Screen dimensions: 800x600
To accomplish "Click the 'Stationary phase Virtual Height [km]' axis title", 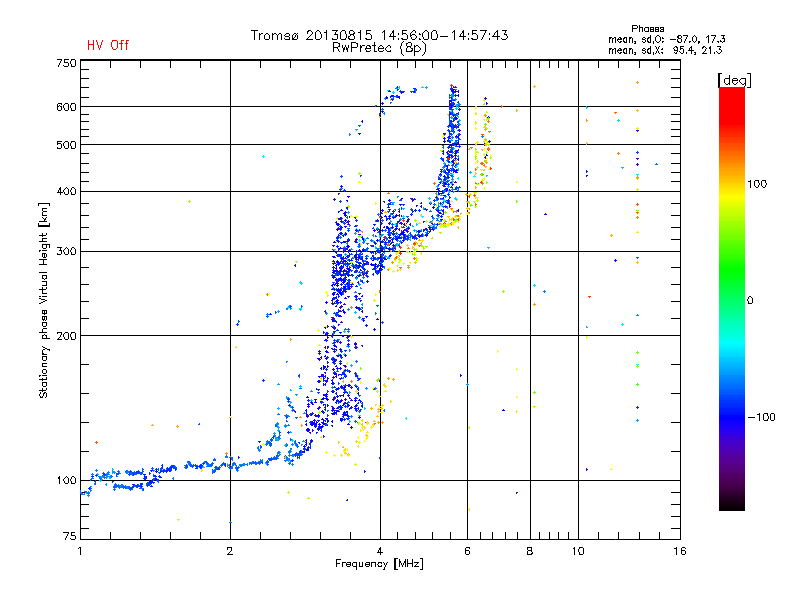I will pos(44,300).
